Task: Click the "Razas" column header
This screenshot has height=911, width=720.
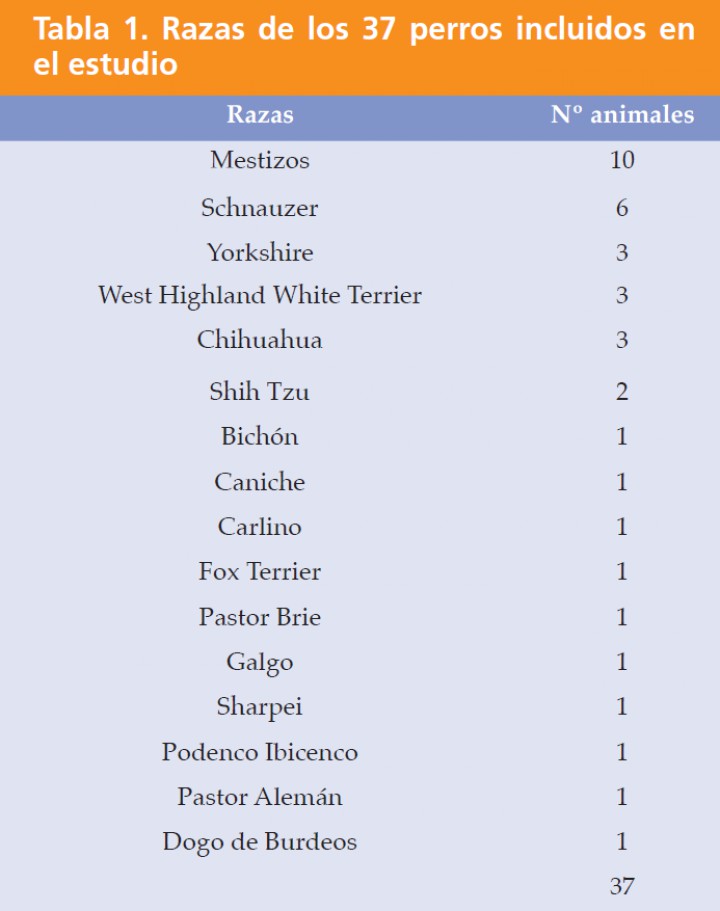Action: tap(260, 115)
